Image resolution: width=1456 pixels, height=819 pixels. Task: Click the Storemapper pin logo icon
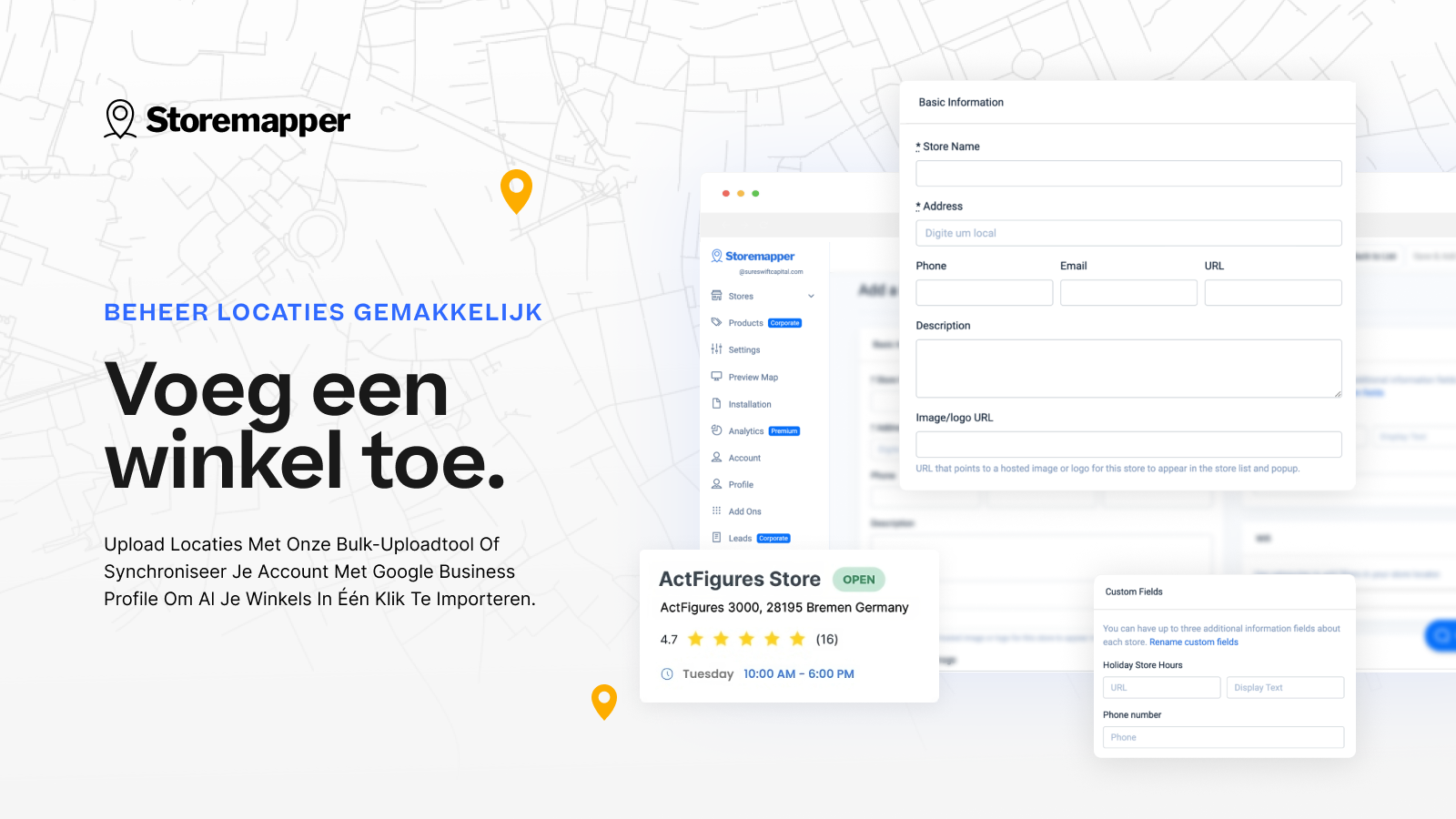(x=120, y=119)
